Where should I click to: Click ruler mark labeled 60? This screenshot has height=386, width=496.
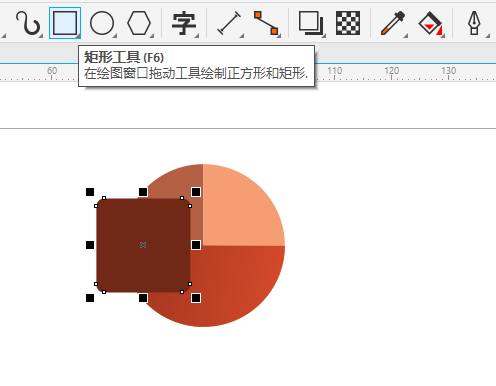[x=52, y=71]
